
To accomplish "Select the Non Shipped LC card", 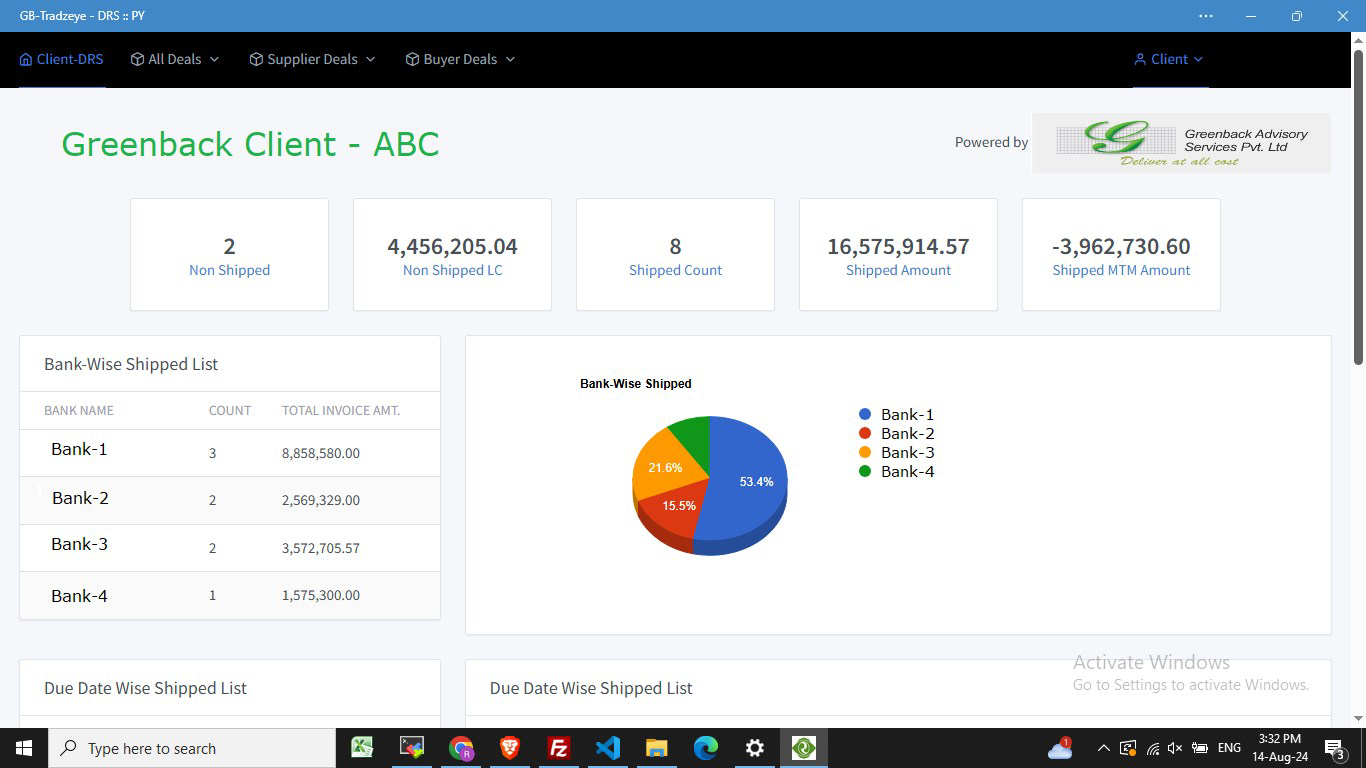I will tap(452, 254).
